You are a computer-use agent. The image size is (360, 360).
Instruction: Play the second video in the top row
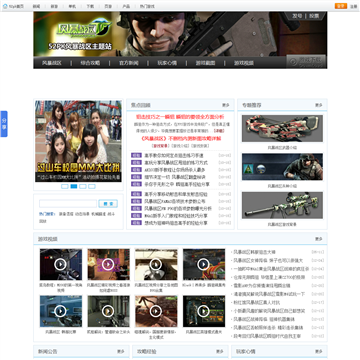coord(108,265)
